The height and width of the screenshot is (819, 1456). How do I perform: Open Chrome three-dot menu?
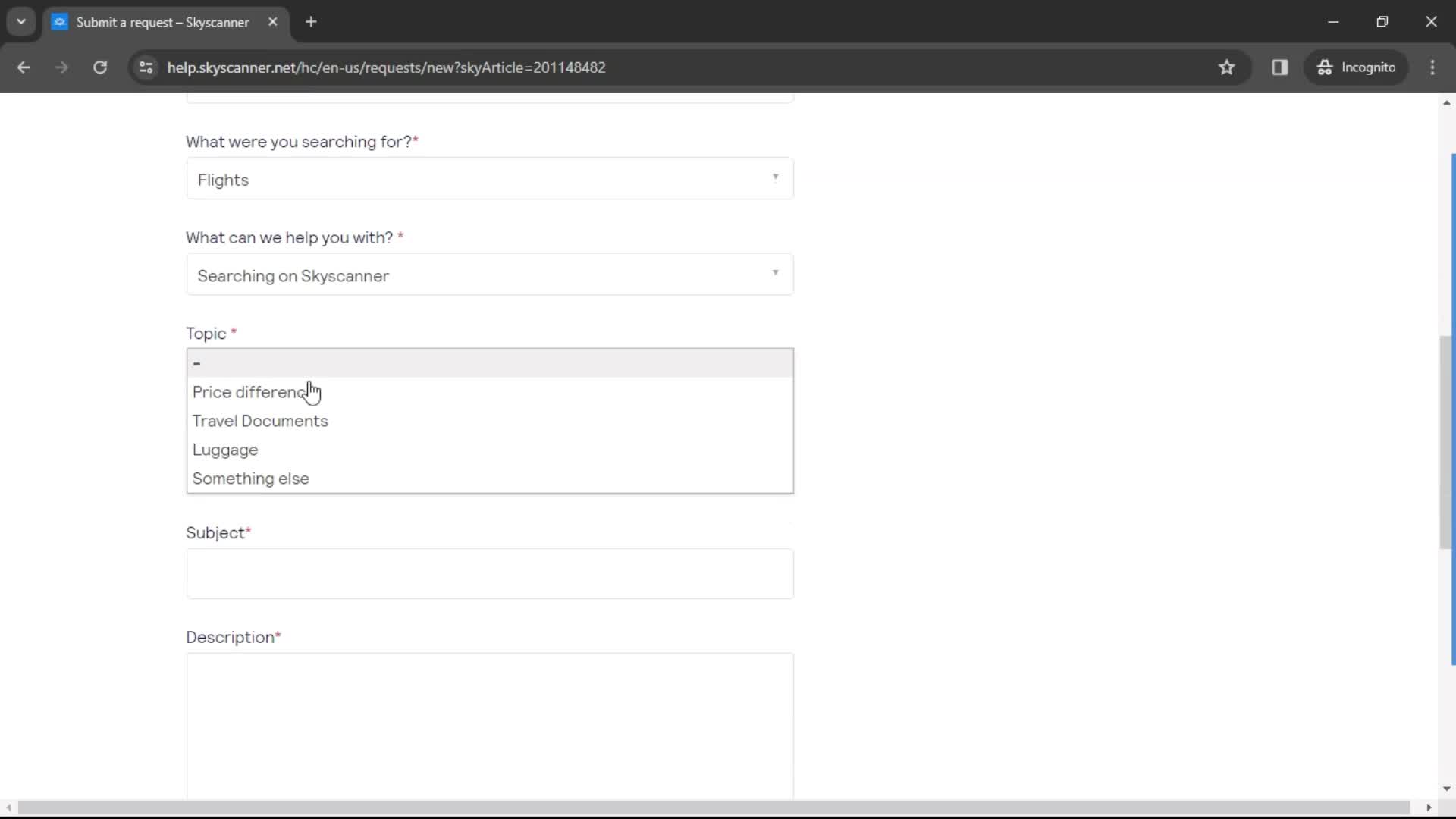(1432, 67)
